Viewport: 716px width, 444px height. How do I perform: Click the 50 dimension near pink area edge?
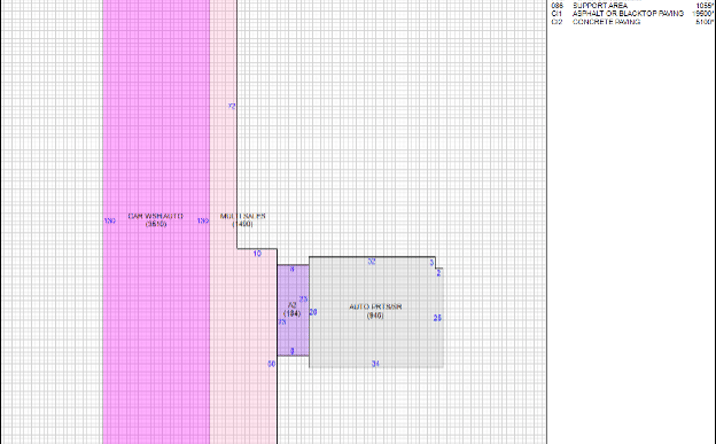tap(271, 364)
